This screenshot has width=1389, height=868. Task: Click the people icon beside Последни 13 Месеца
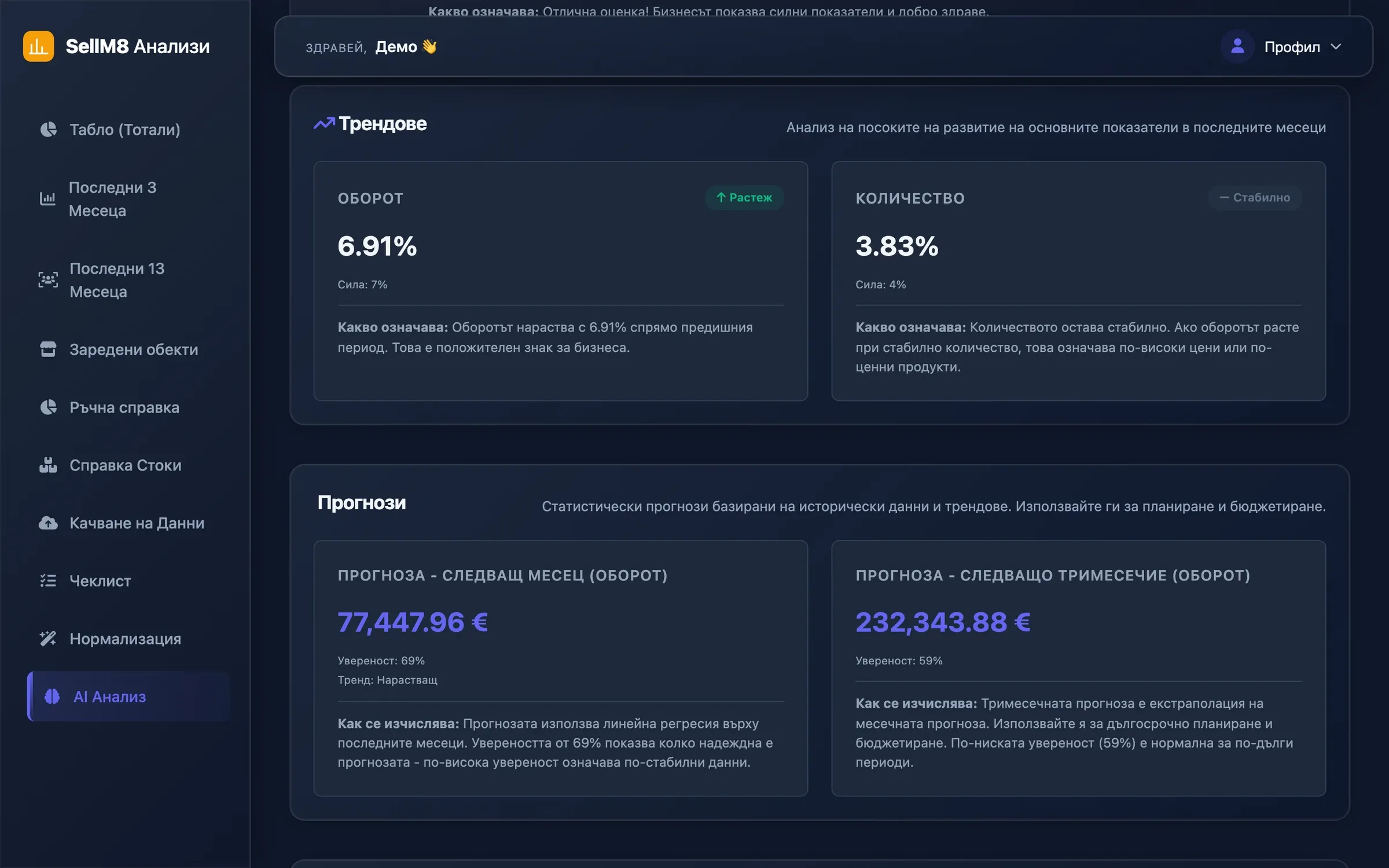pyautogui.click(x=49, y=279)
